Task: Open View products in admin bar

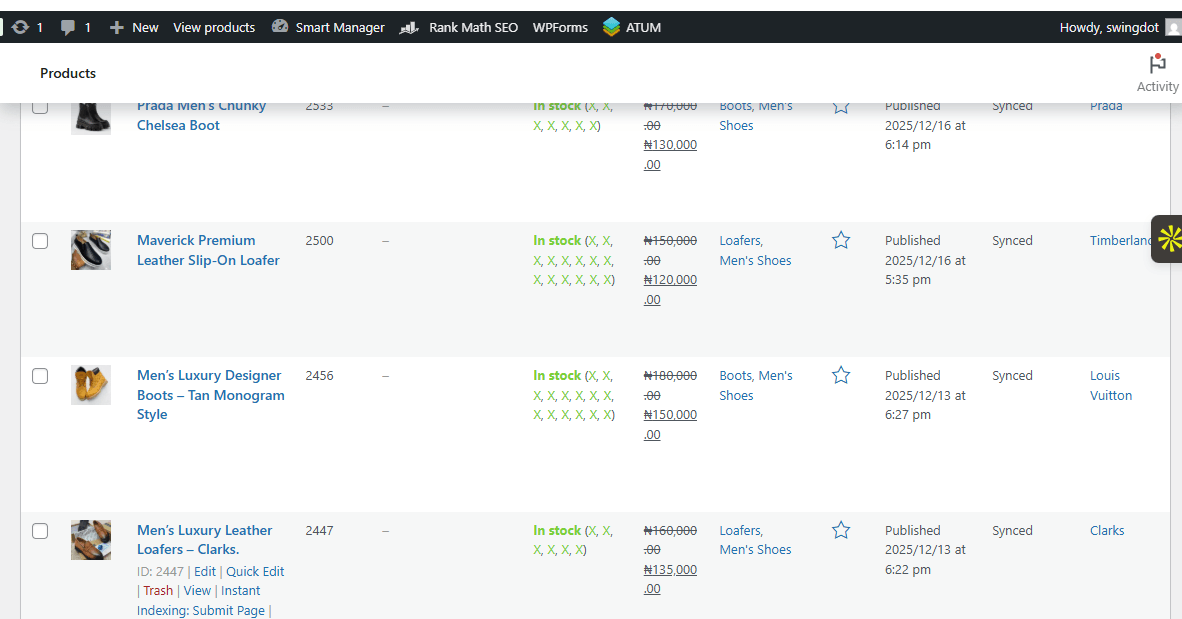Action: pos(214,28)
